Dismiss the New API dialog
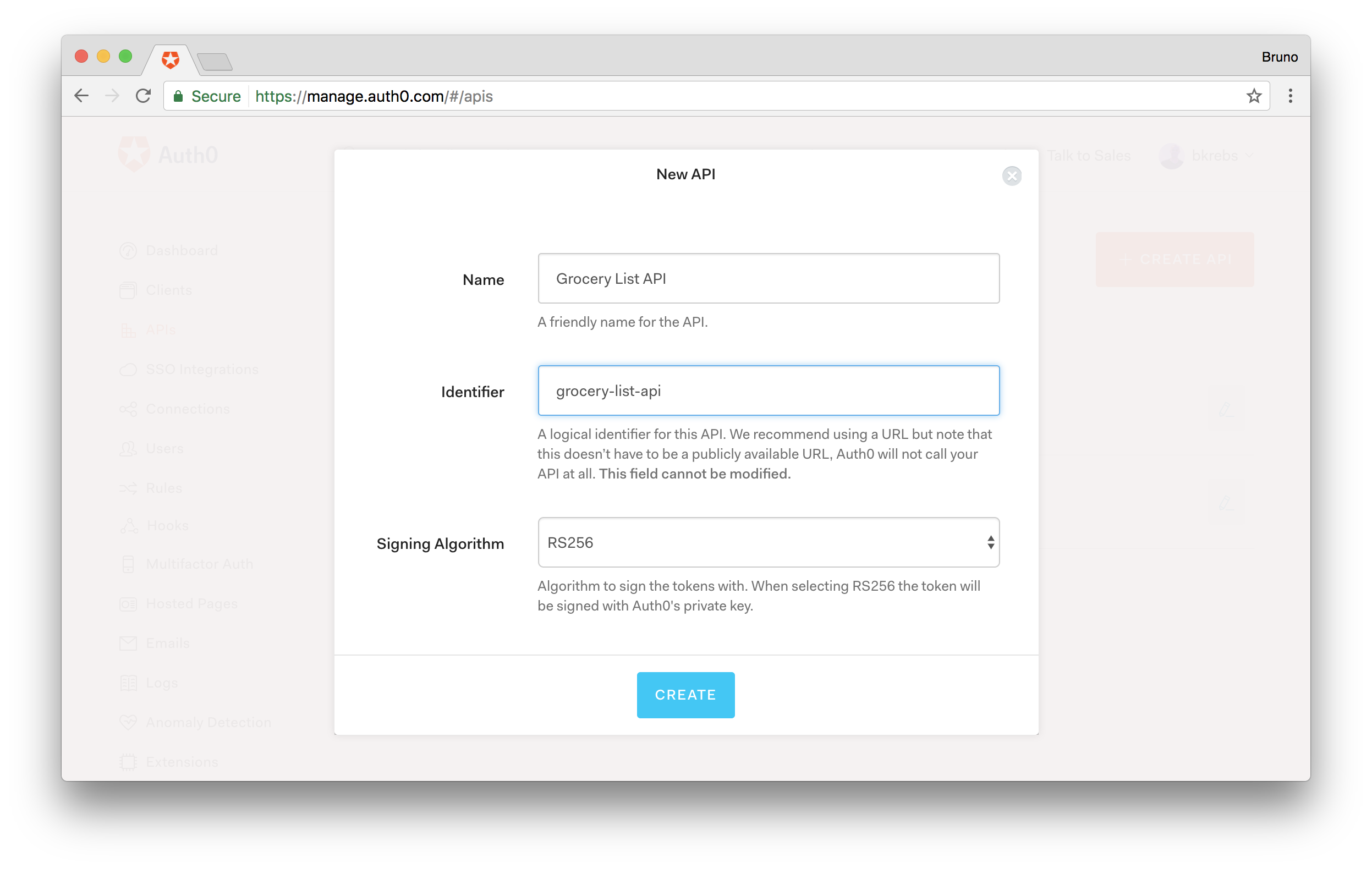Image resolution: width=1372 pixels, height=869 pixels. pos(1012,176)
